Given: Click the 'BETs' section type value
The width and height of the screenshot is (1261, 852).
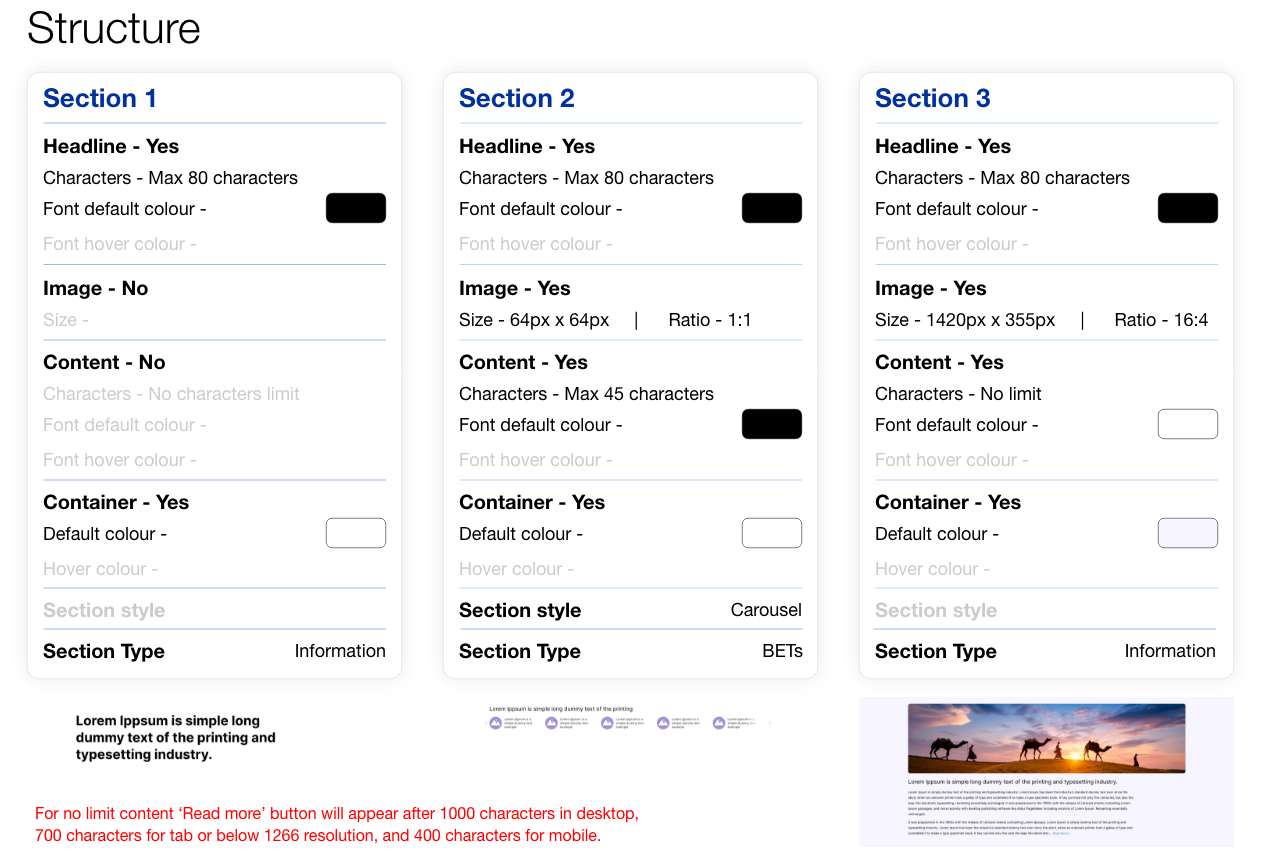Looking at the screenshot, I should tap(782, 651).
